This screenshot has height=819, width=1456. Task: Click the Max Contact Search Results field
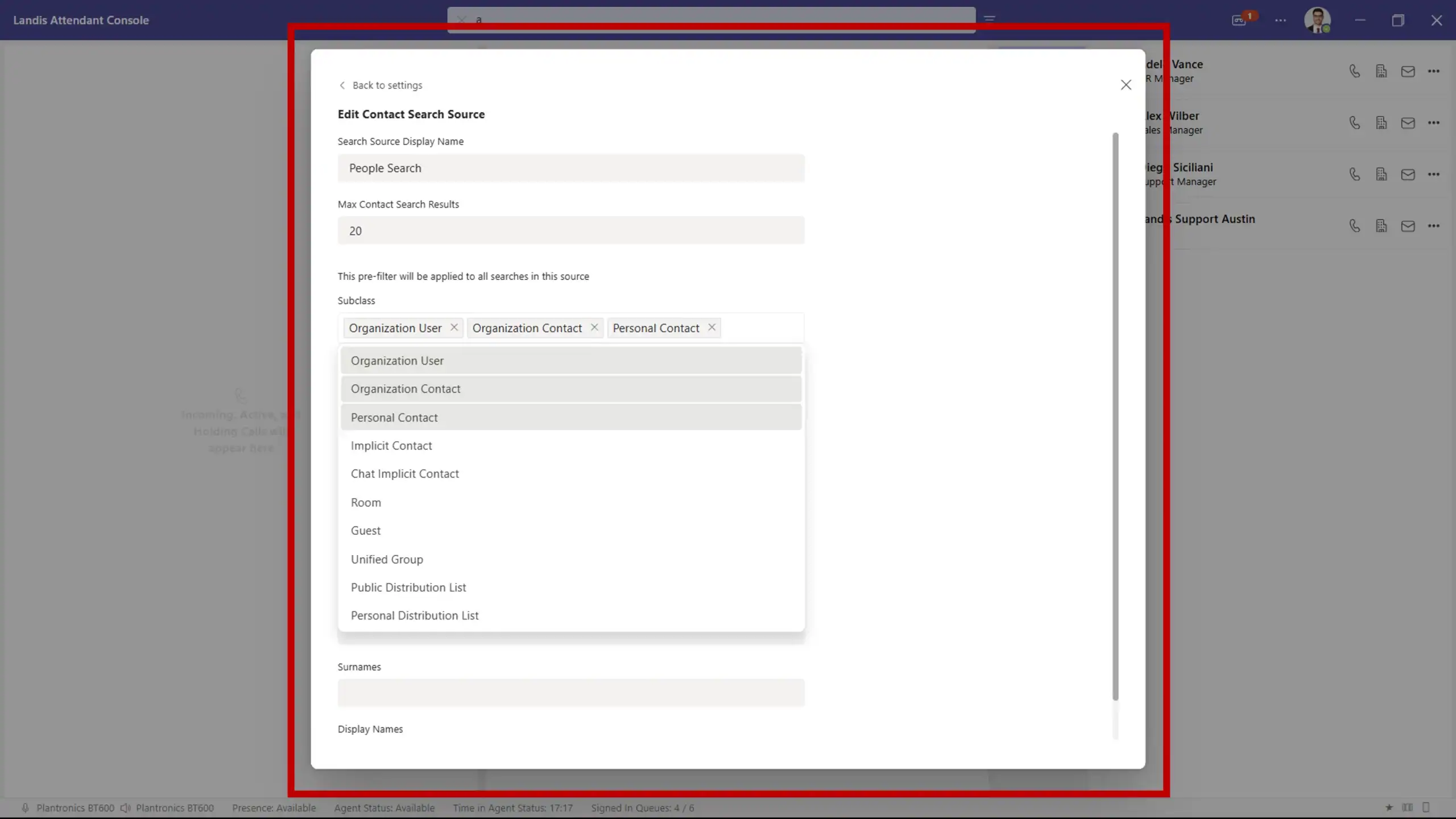[570, 231]
